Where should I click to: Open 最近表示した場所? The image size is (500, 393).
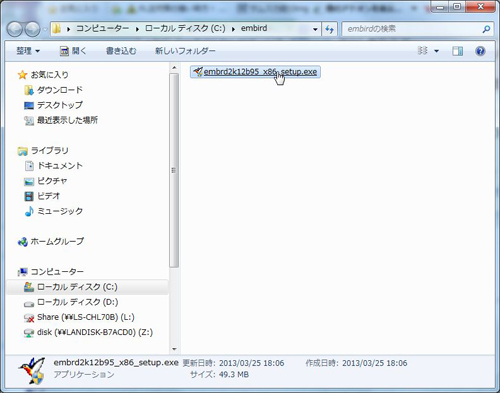pyautogui.click(x=67, y=120)
